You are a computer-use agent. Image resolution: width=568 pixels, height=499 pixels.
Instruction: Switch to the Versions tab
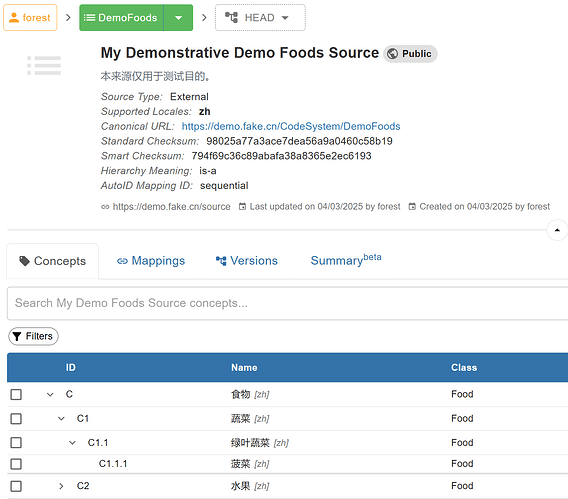click(247, 261)
